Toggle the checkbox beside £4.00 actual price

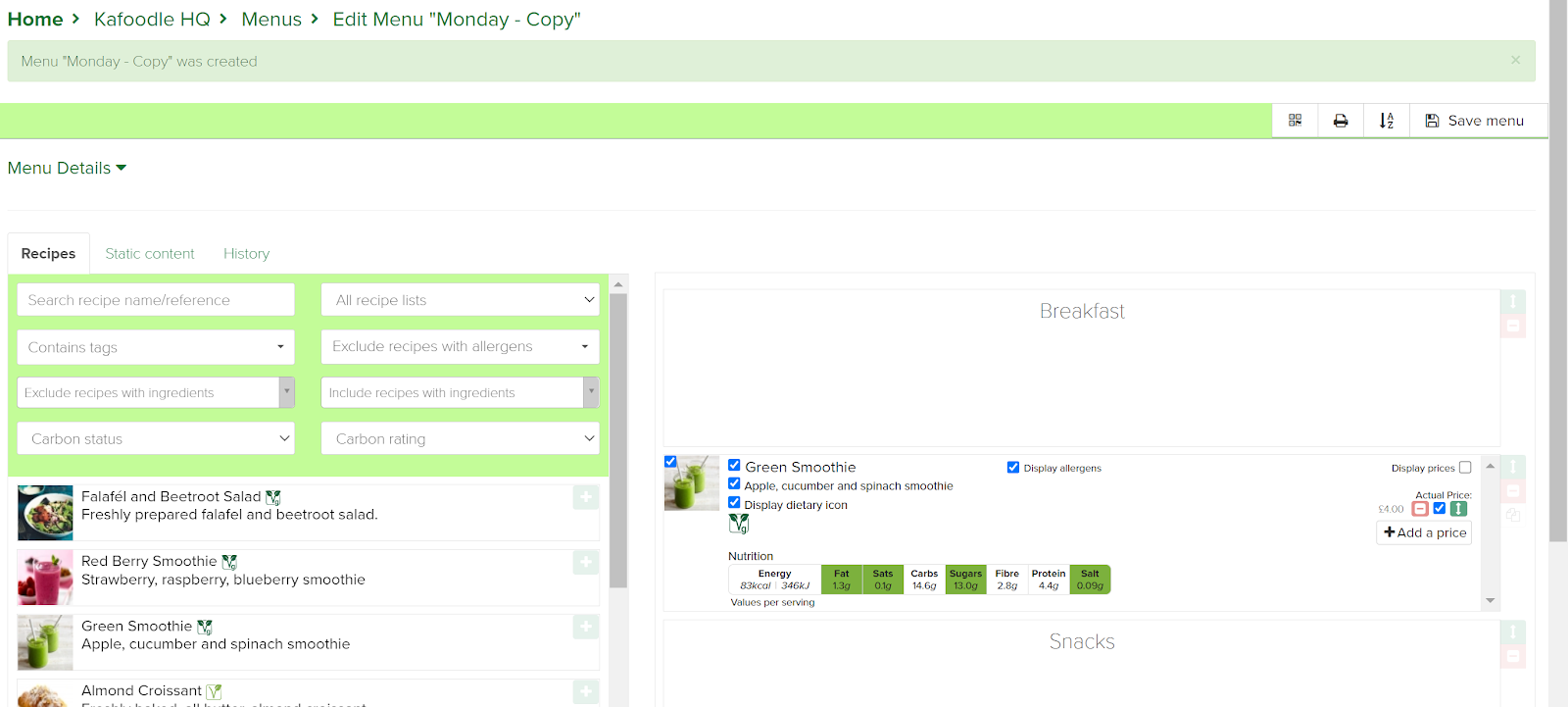1440,508
